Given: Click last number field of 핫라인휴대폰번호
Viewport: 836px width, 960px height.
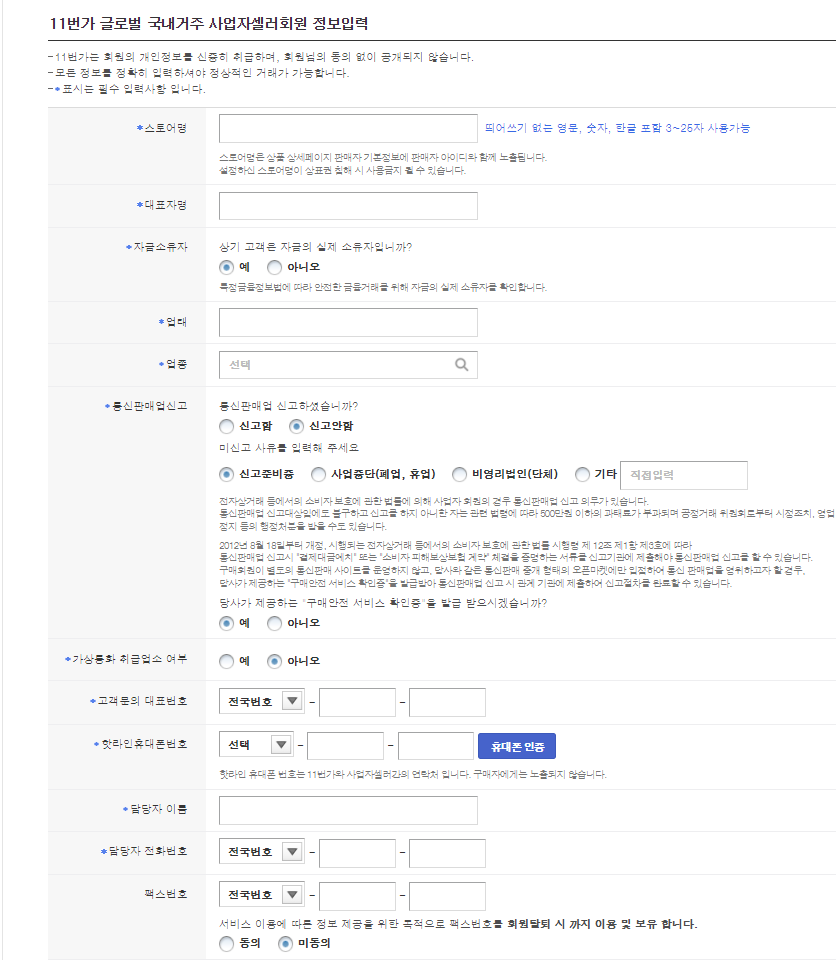Looking at the screenshot, I should pos(435,746).
